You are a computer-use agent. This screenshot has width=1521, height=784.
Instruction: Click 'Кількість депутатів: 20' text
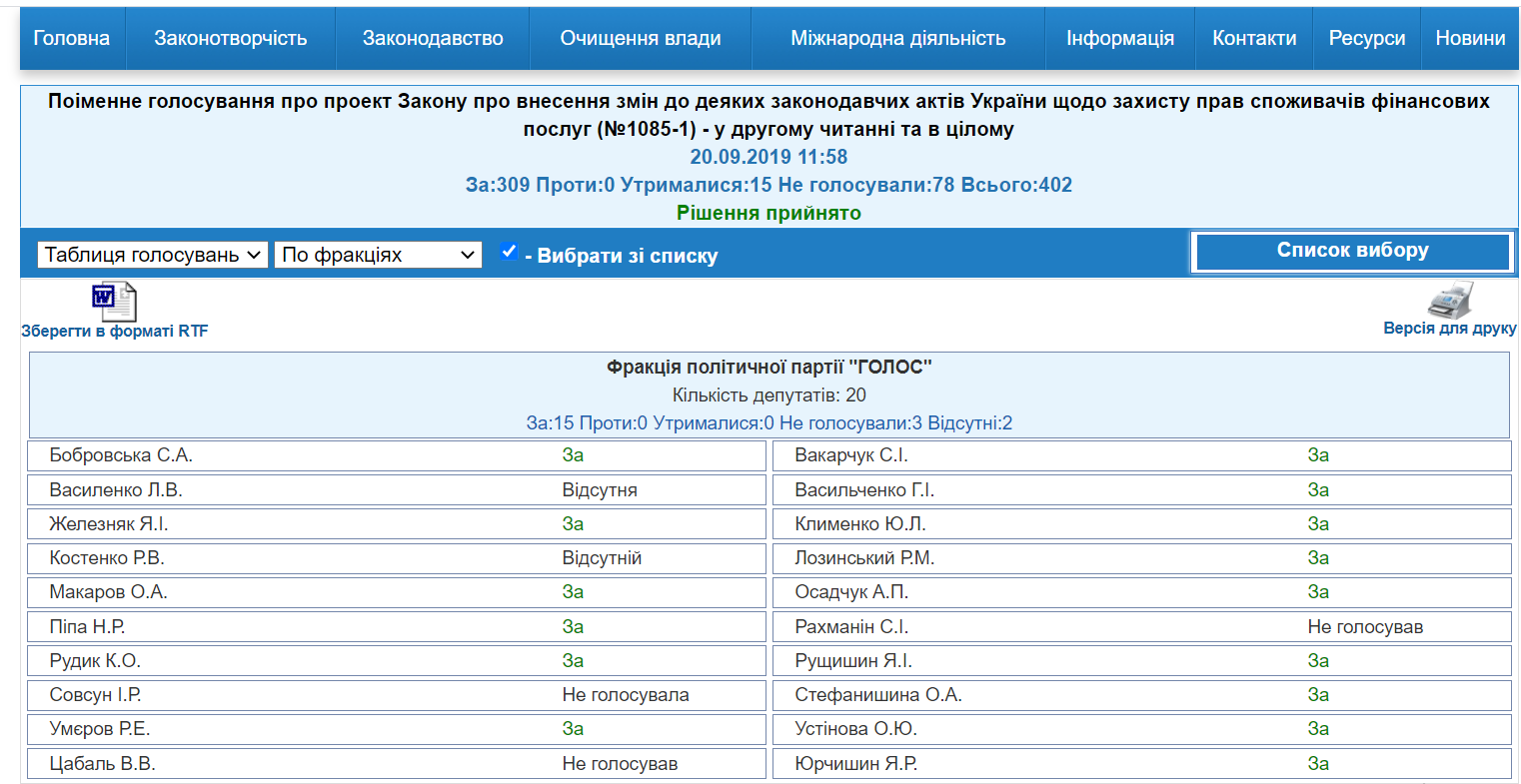[769, 395]
